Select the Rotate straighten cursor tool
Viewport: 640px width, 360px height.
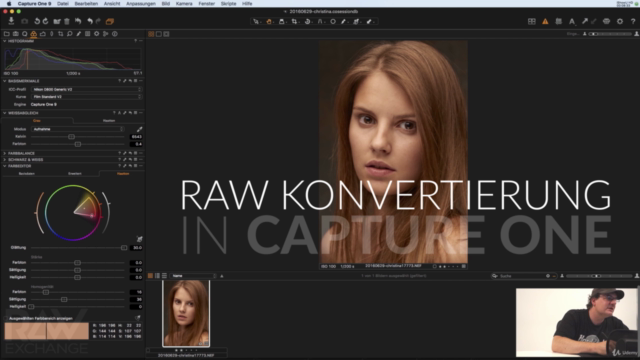point(307,22)
